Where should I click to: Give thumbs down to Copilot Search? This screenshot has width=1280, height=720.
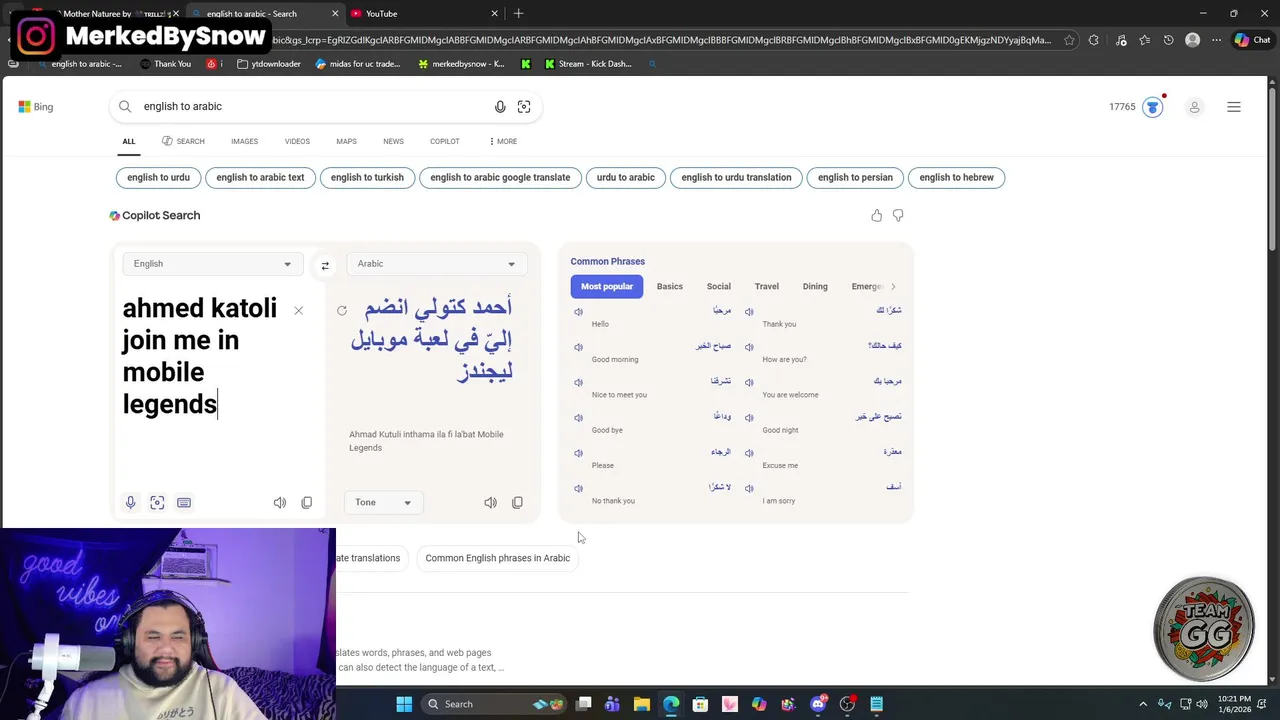click(898, 215)
